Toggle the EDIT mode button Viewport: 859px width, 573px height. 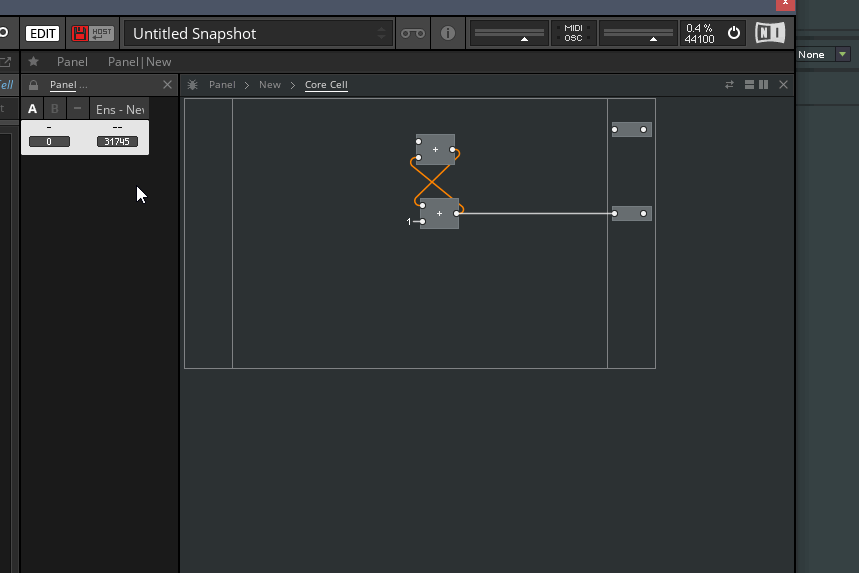pyautogui.click(x=42, y=33)
